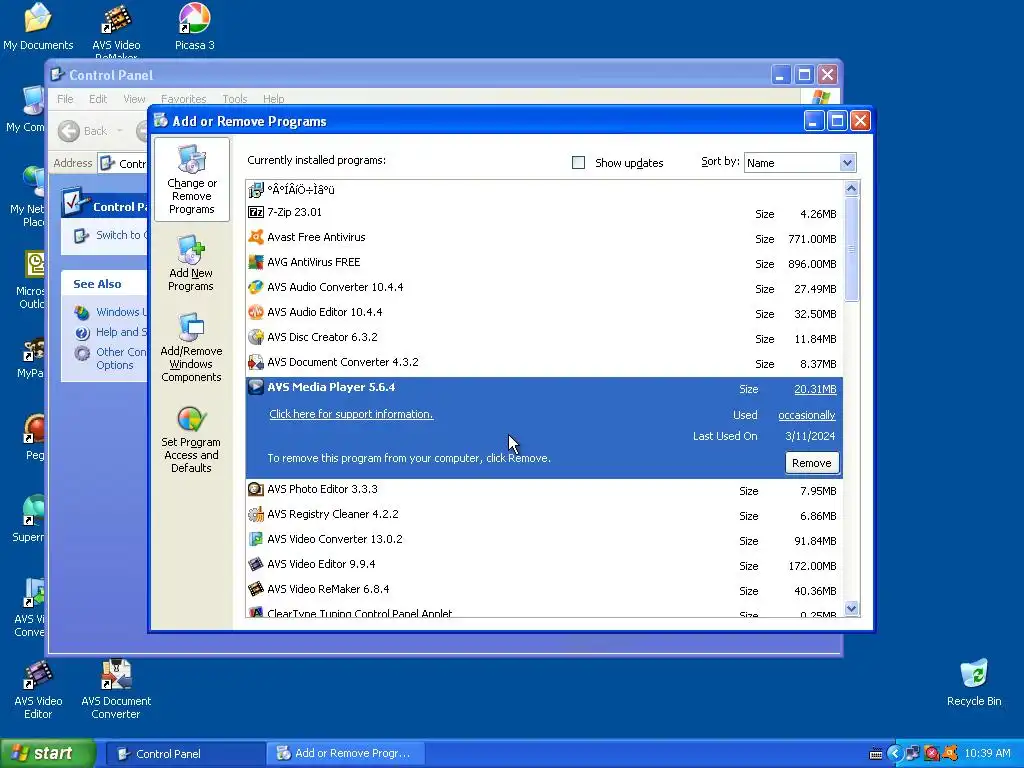Click the AVS Audio Editor 10.4.4 icon
Image resolution: width=1024 pixels, height=768 pixels.
(x=256, y=312)
